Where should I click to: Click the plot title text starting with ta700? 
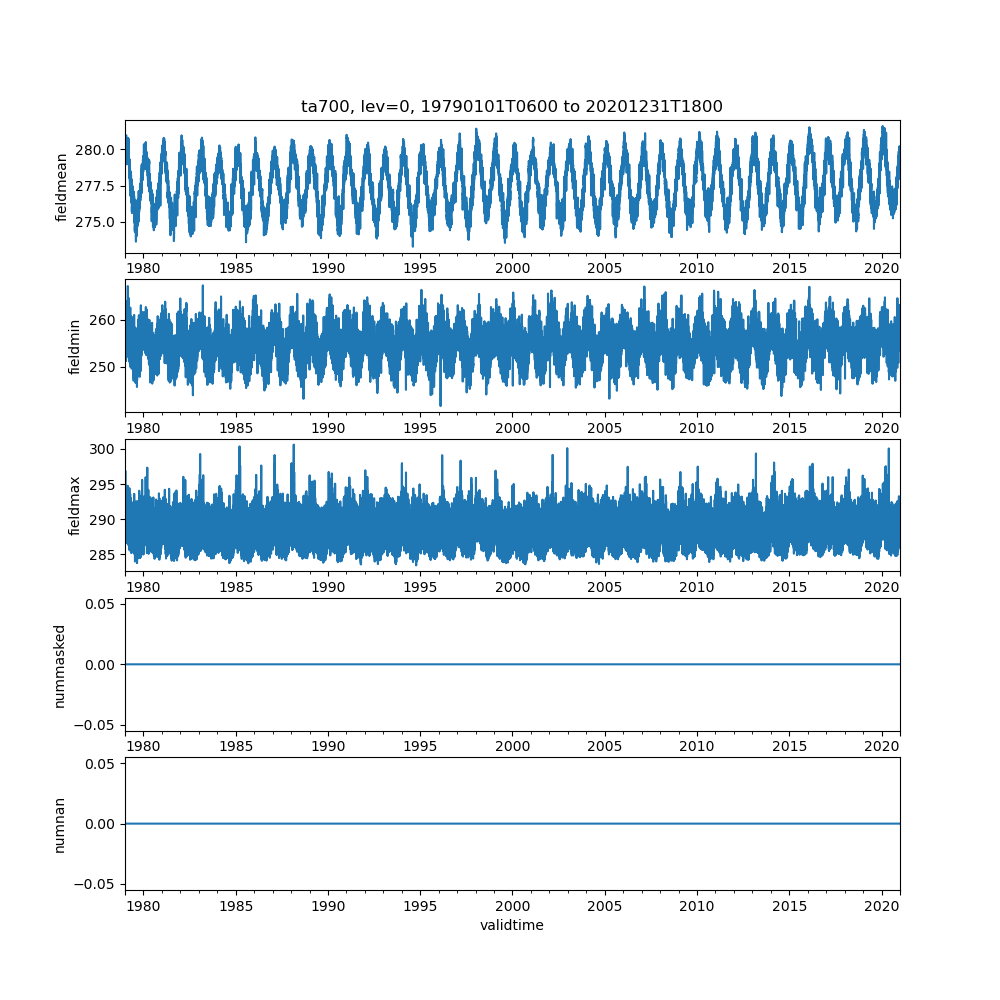(511, 106)
